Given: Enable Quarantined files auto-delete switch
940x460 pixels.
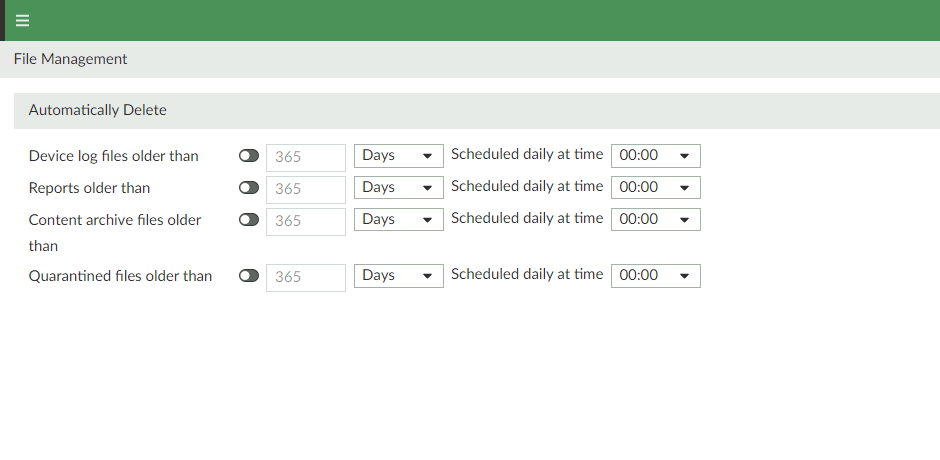Looking at the screenshot, I should pyautogui.click(x=249, y=276).
